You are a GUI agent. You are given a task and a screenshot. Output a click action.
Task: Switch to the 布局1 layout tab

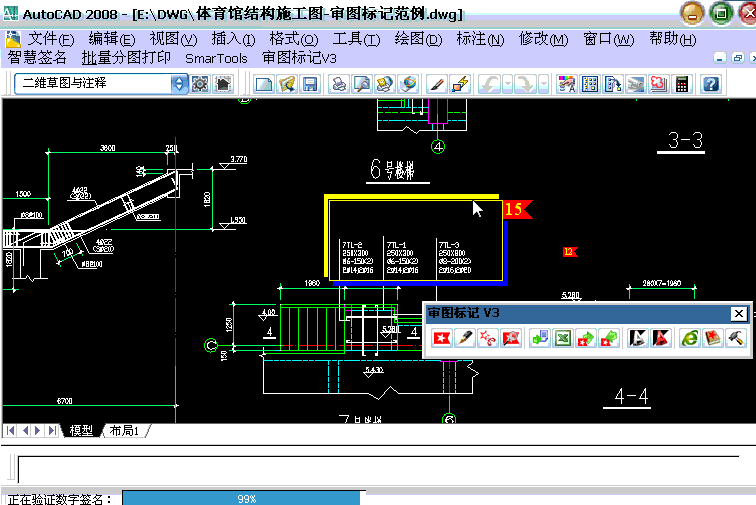(x=124, y=430)
